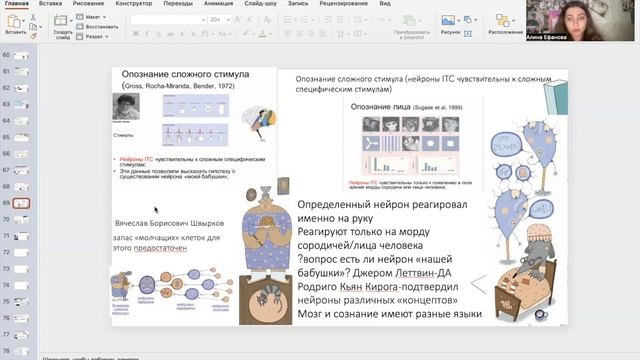
Task: Click the Восстановить (Reset) slide button
Action: click(x=98, y=27)
